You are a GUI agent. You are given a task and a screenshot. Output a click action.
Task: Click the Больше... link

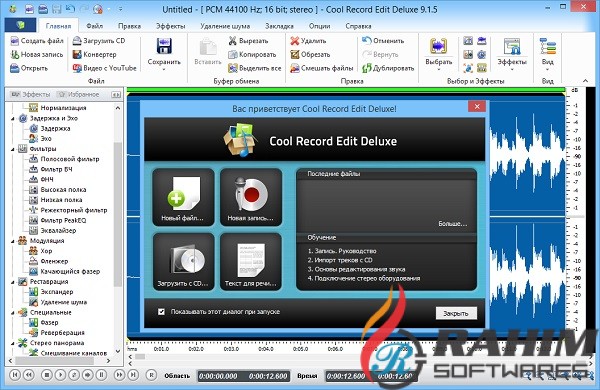tap(452, 224)
